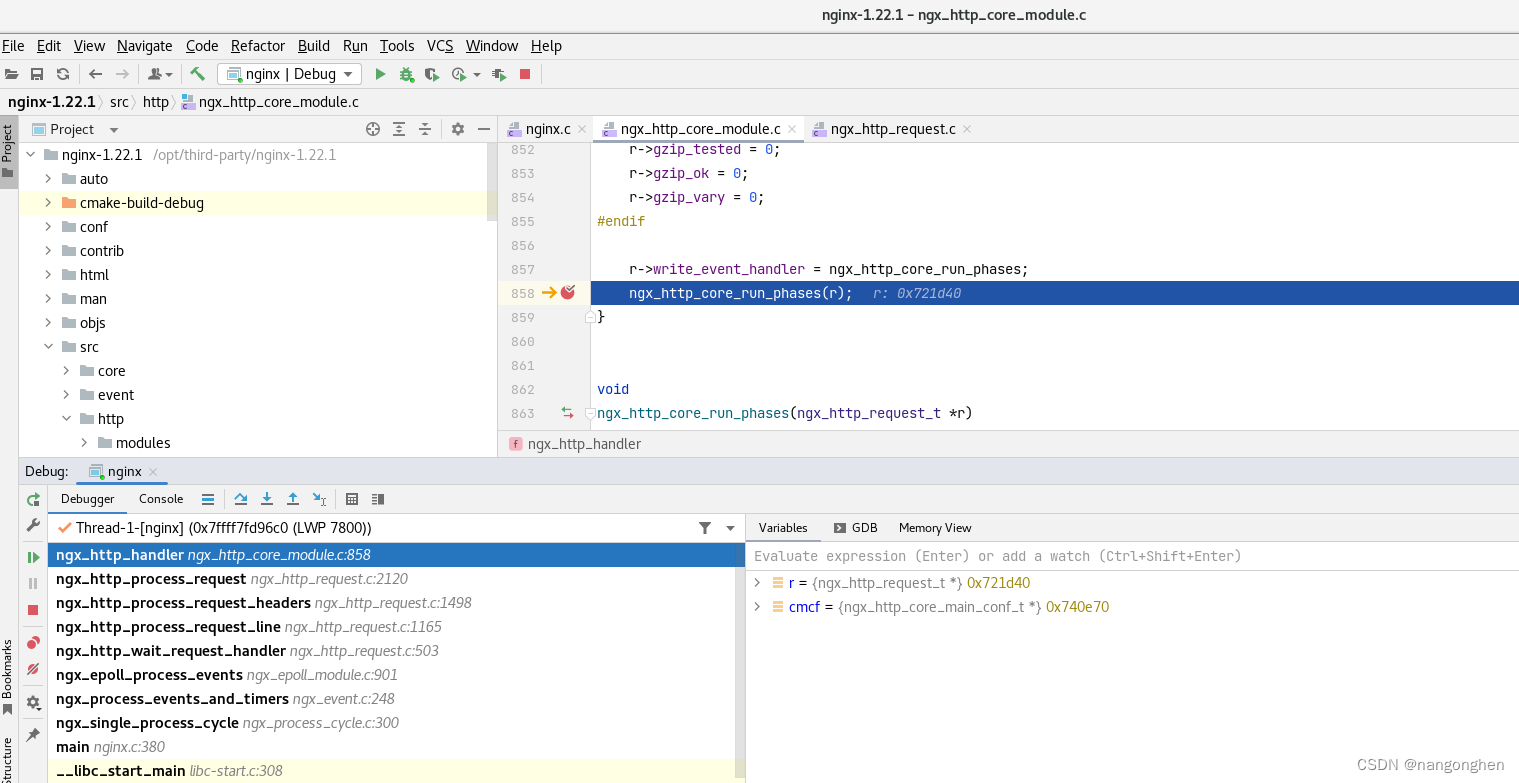Screen dimensions: 1519x783
Task: Click the Open folder toolbar icon
Action: pyautogui.click(x=11, y=74)
